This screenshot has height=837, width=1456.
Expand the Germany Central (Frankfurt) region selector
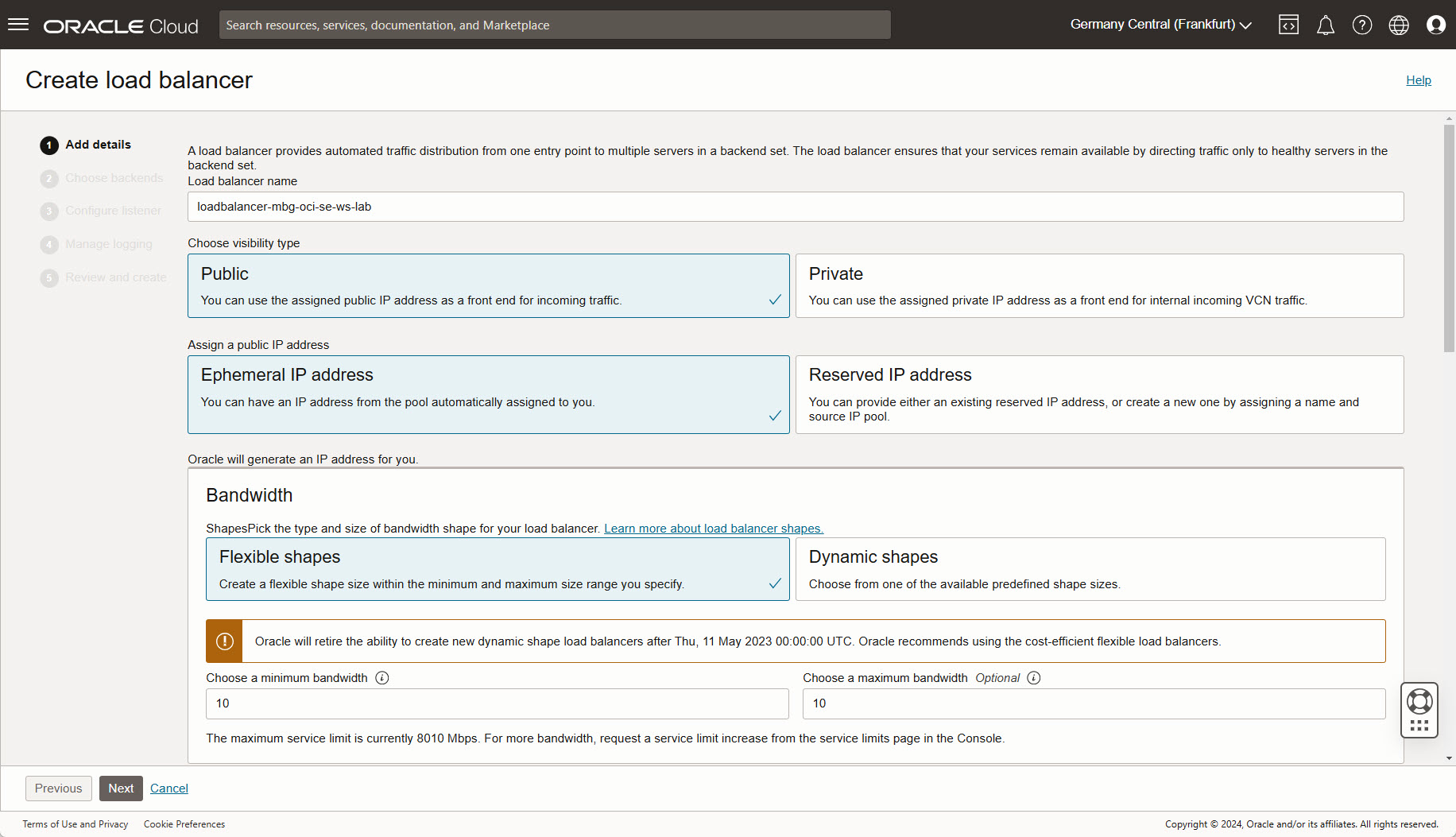tap(1160, 25)
